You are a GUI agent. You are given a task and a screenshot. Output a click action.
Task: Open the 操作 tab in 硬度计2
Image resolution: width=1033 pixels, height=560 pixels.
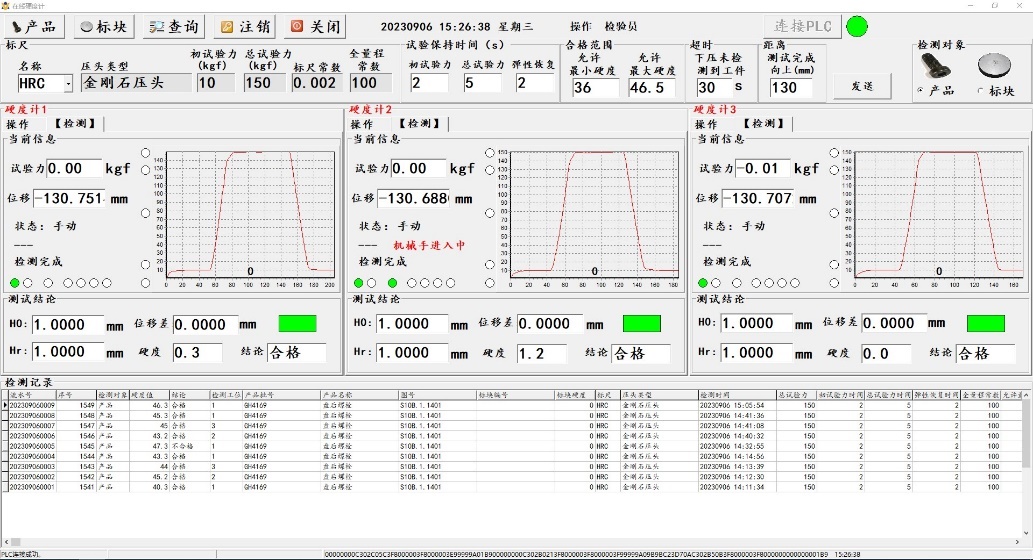pyautogui.click(x=362, y=124)
